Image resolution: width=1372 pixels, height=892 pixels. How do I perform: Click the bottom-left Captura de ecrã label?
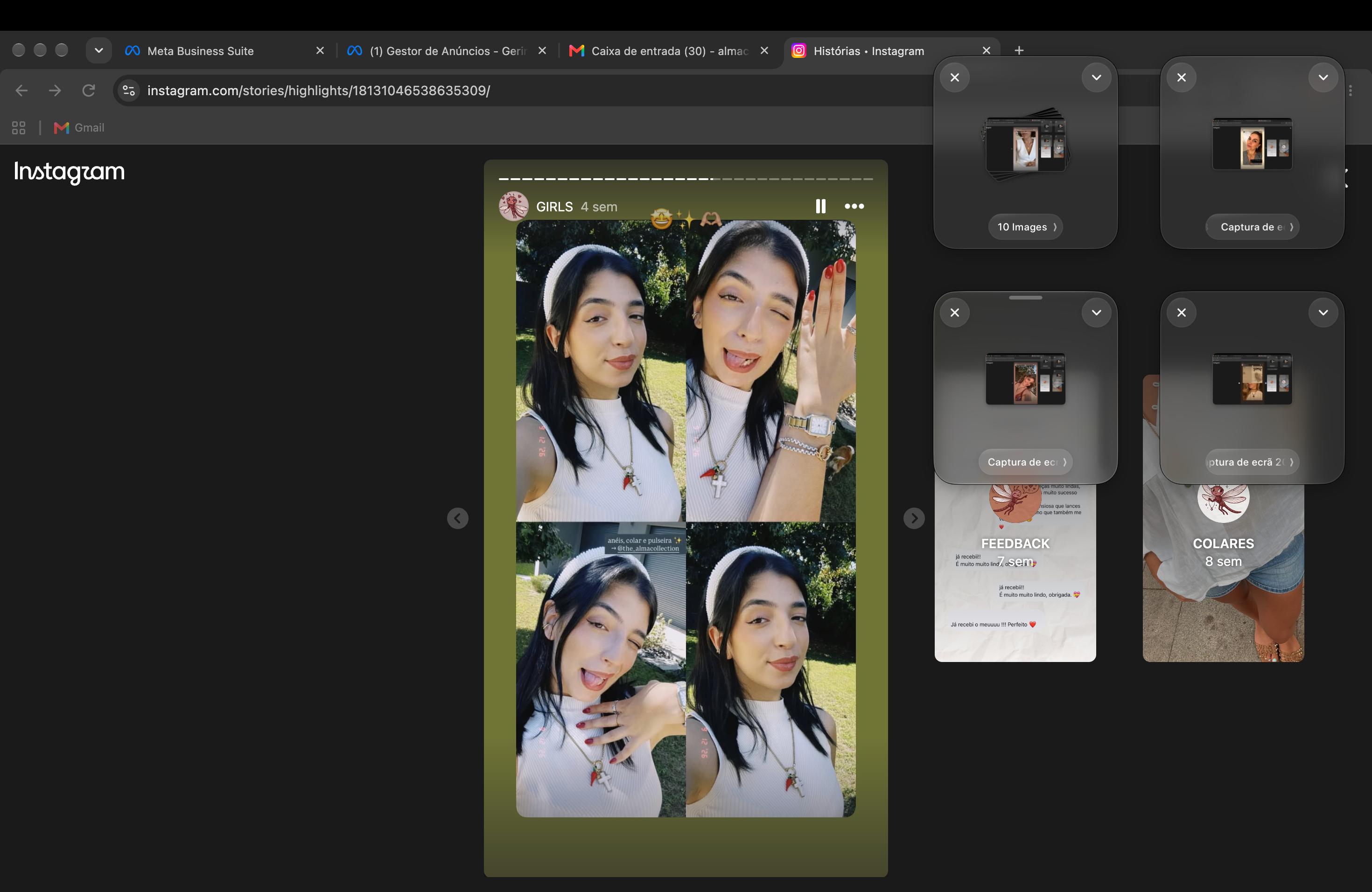point(1026,462)
